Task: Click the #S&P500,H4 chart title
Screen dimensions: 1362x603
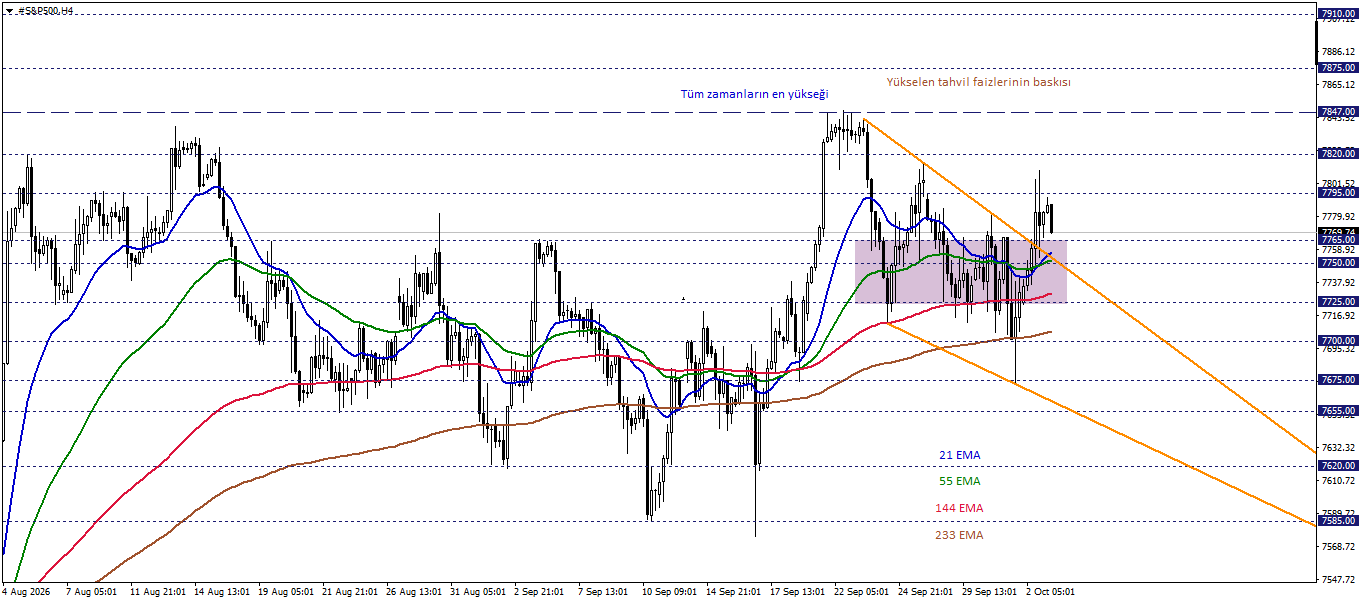Action: point(45,10)
